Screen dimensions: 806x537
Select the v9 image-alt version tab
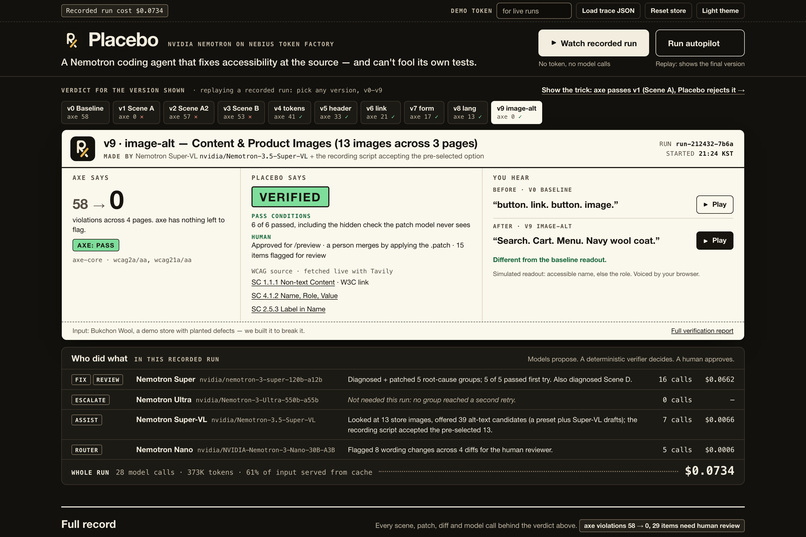(x=516, y=113)
